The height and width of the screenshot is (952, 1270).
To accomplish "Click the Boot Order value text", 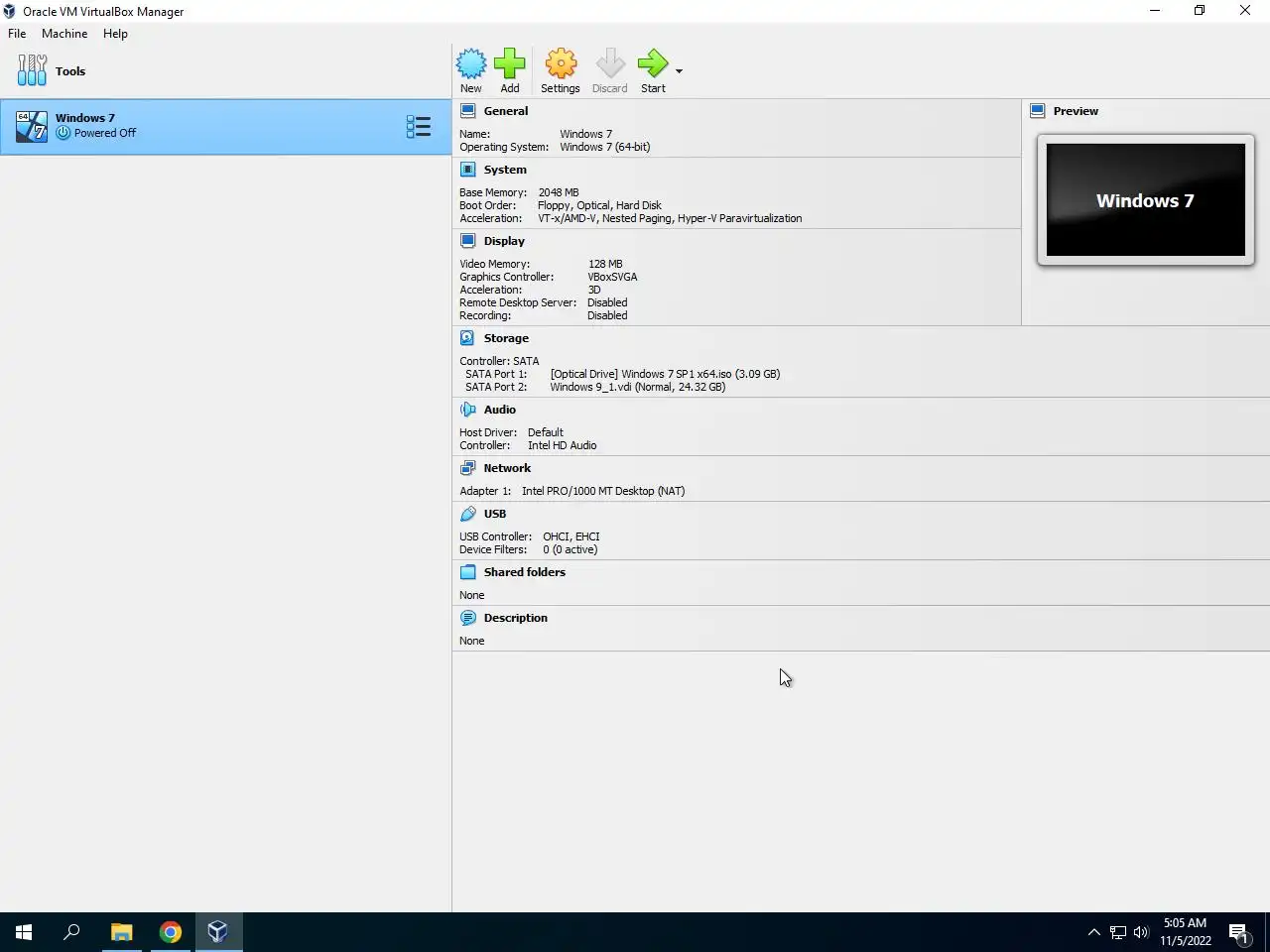I will pyautogui.click(x=599, y=205).
